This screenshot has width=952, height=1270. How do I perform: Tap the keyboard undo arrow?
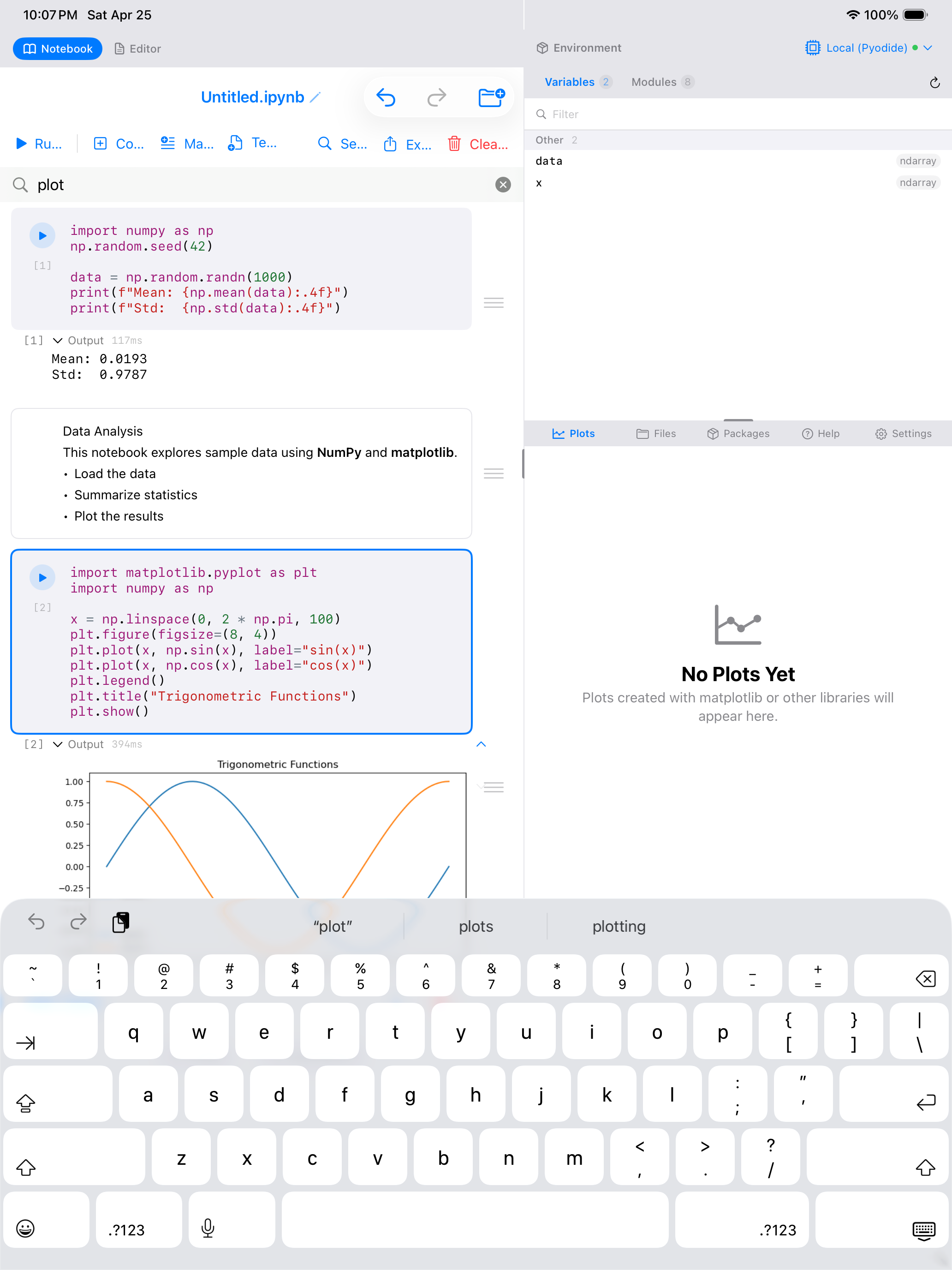point(36,923)
